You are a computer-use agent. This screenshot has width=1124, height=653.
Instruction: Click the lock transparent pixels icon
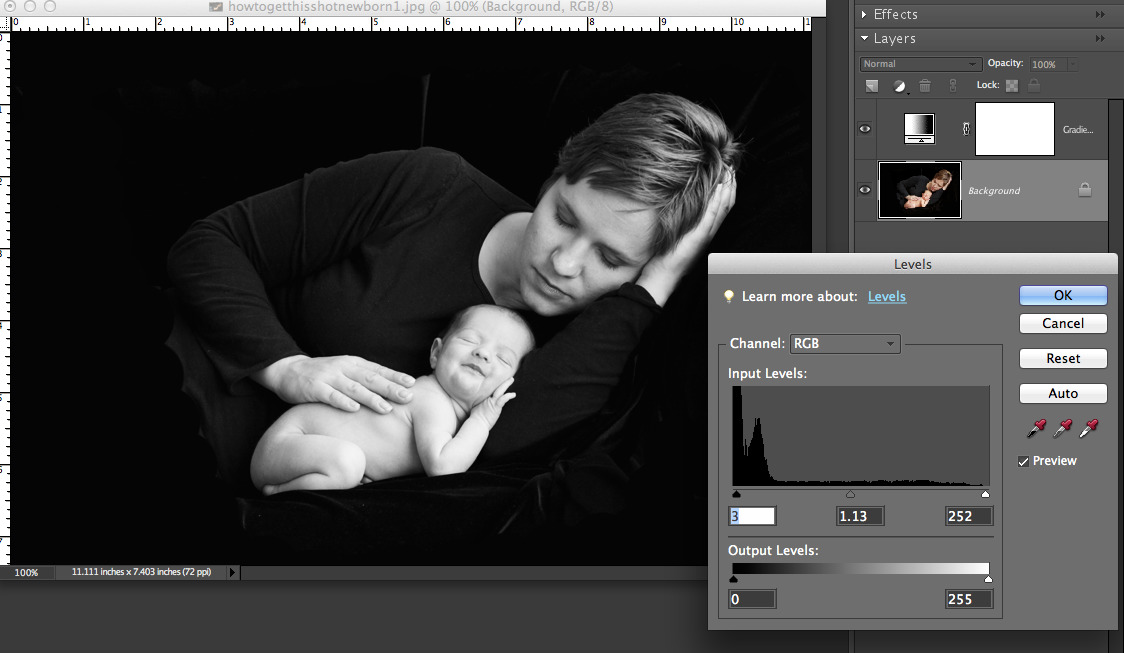1011,87
